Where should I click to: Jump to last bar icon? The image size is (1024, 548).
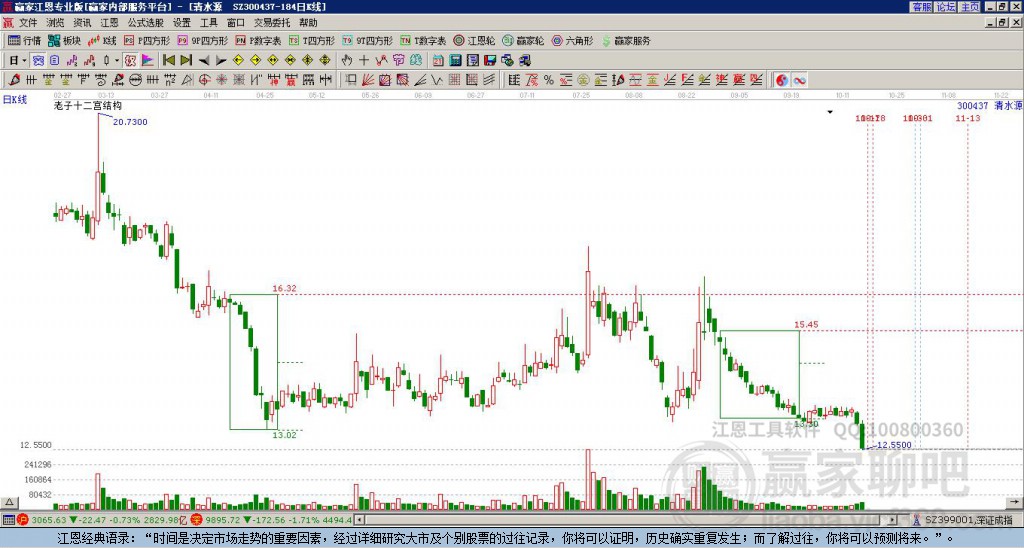tap(186, 60)
